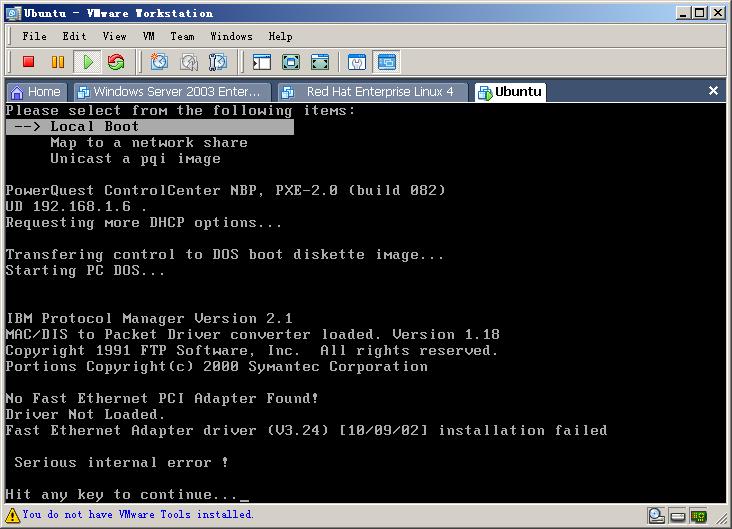Click 'No Fast Ethernet PCI Adapter Found!' line
The height and width of the screenshot is (529, 732).
(162, 398)
